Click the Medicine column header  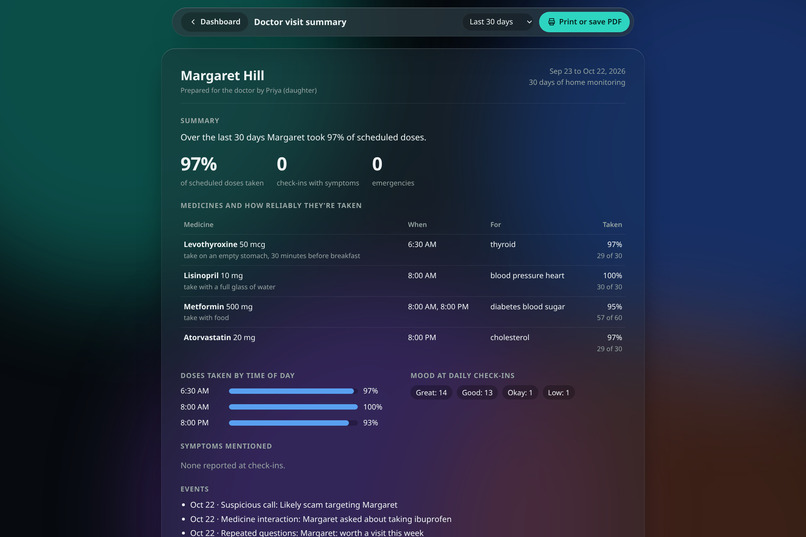(x=198, y=225)
